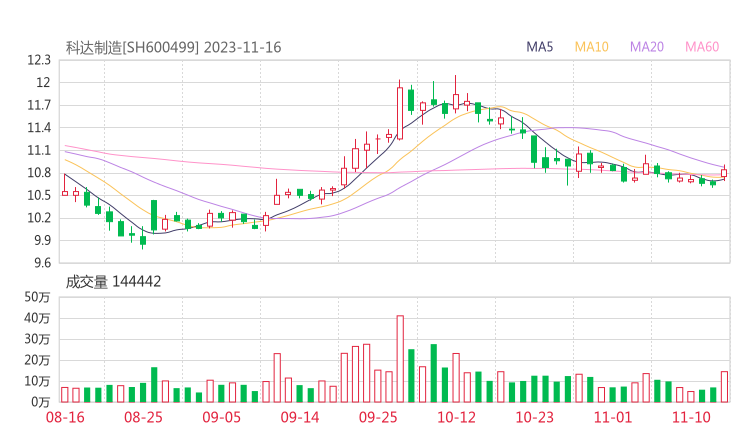Click the 11.4 price axis label

39,128
